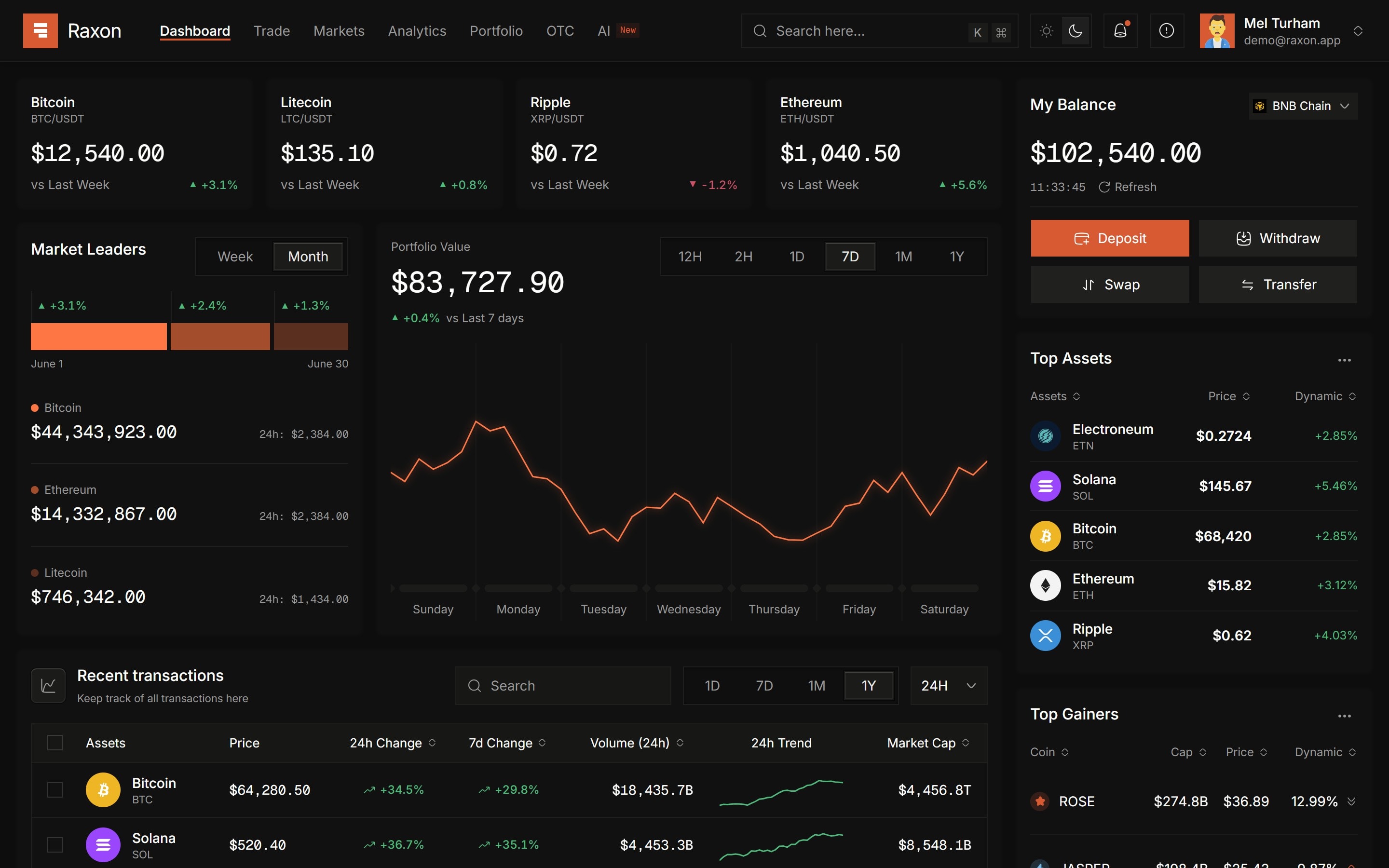Viewport: 1389px width, 868px height.
Task: Click the Swap button
Action: (1109, 284)
